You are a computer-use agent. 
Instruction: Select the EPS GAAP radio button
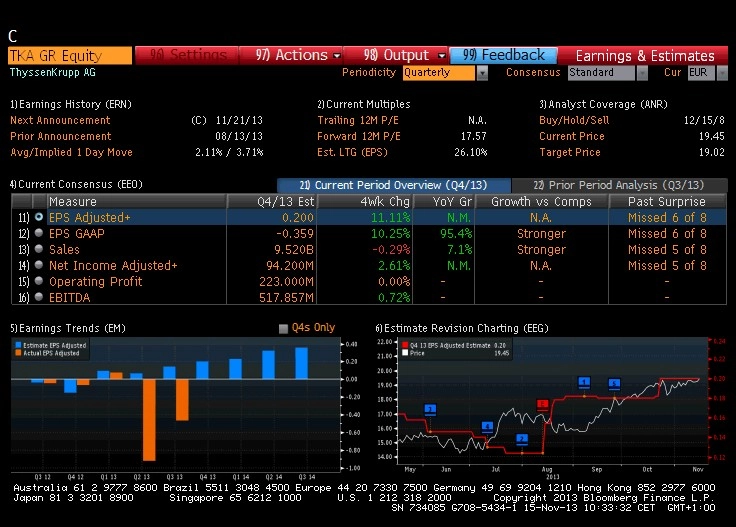[39, 233]
